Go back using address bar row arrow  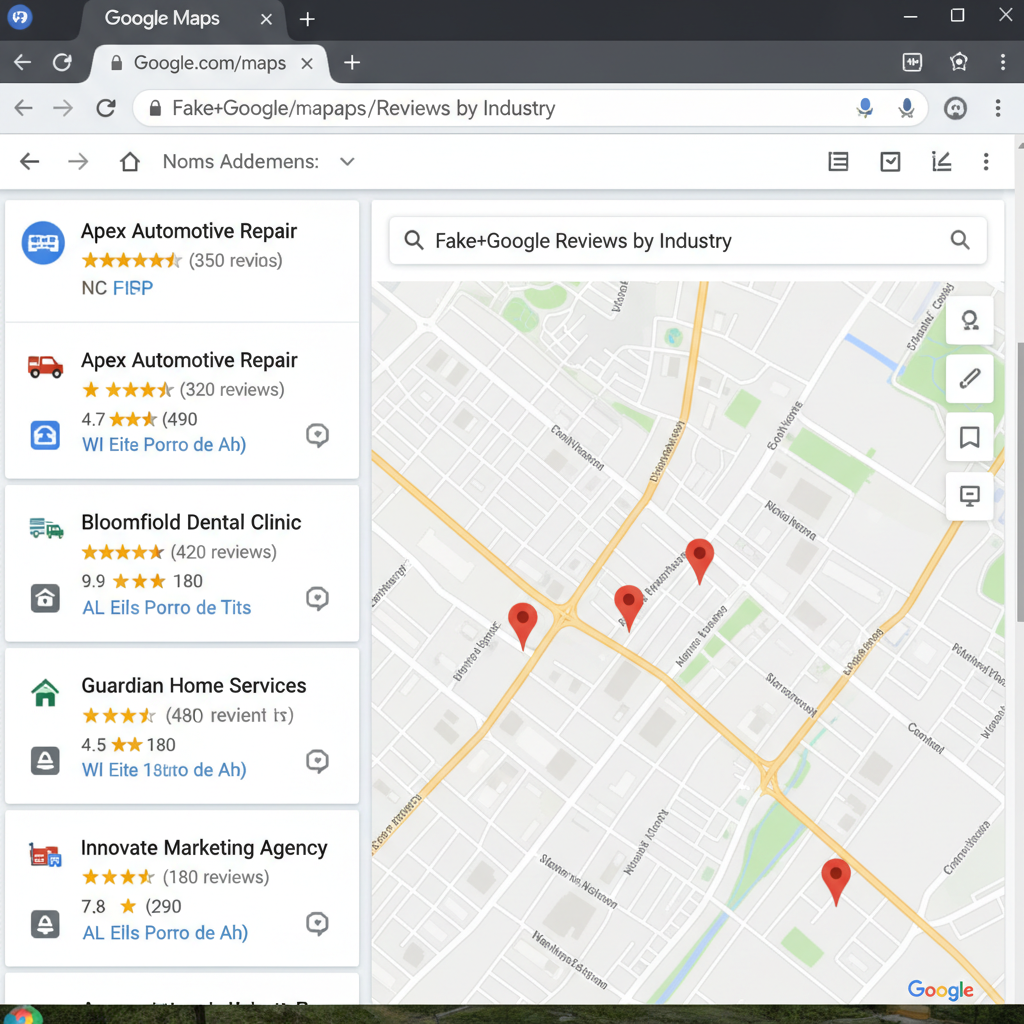pyautogui.click(x=24, y=108)
